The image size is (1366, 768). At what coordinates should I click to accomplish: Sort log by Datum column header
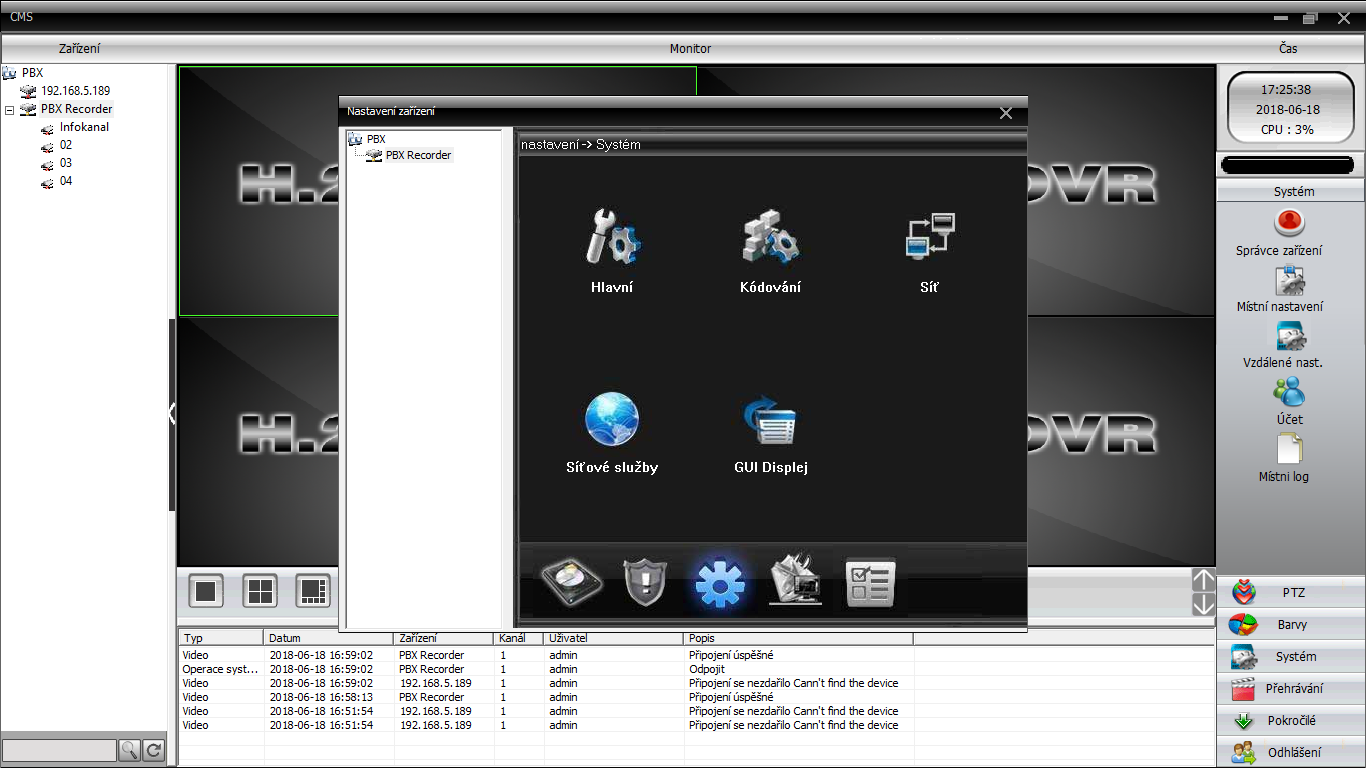328,638
